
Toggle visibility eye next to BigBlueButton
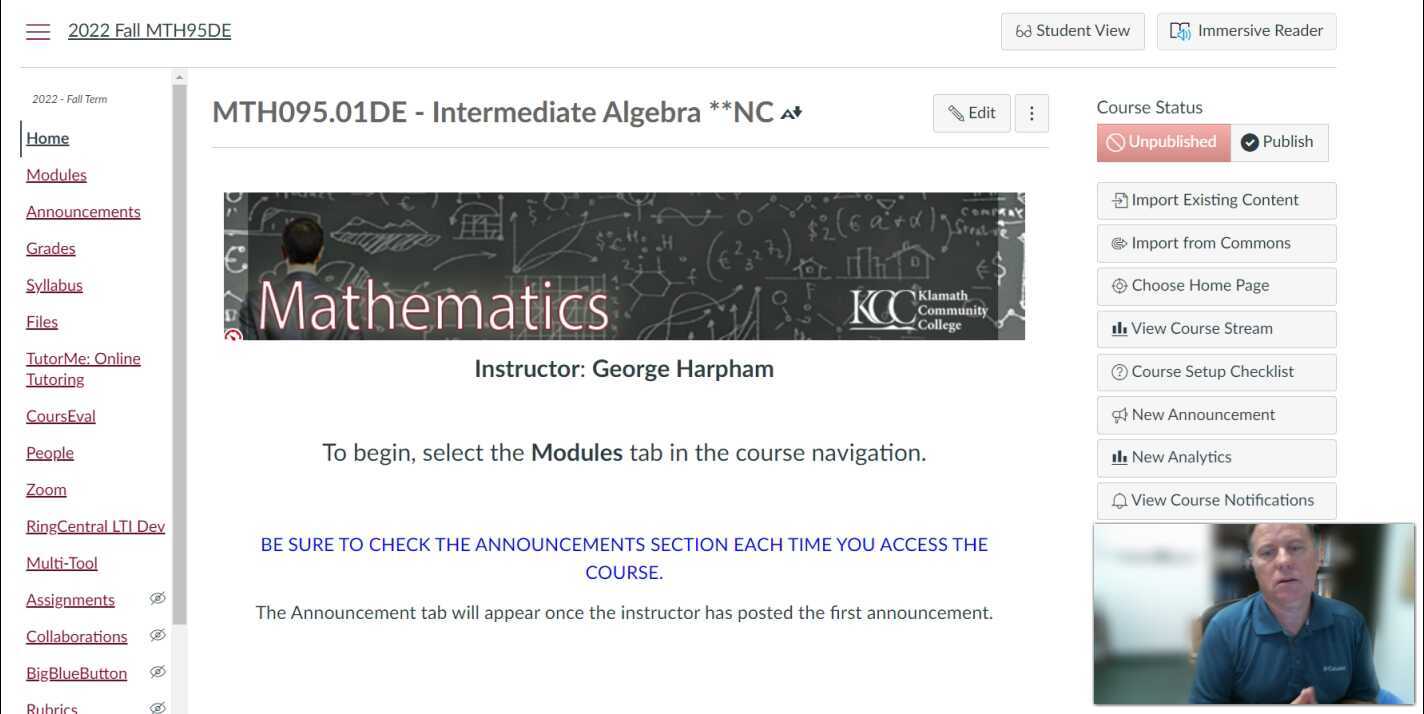tap(157, 672)
